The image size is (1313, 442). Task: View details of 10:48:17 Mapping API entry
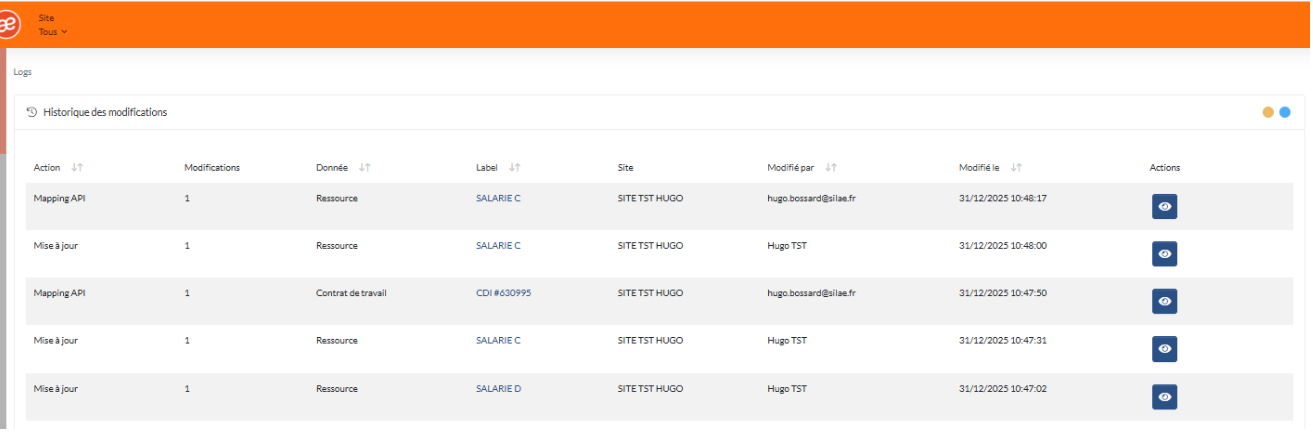tap(1164, 207)
